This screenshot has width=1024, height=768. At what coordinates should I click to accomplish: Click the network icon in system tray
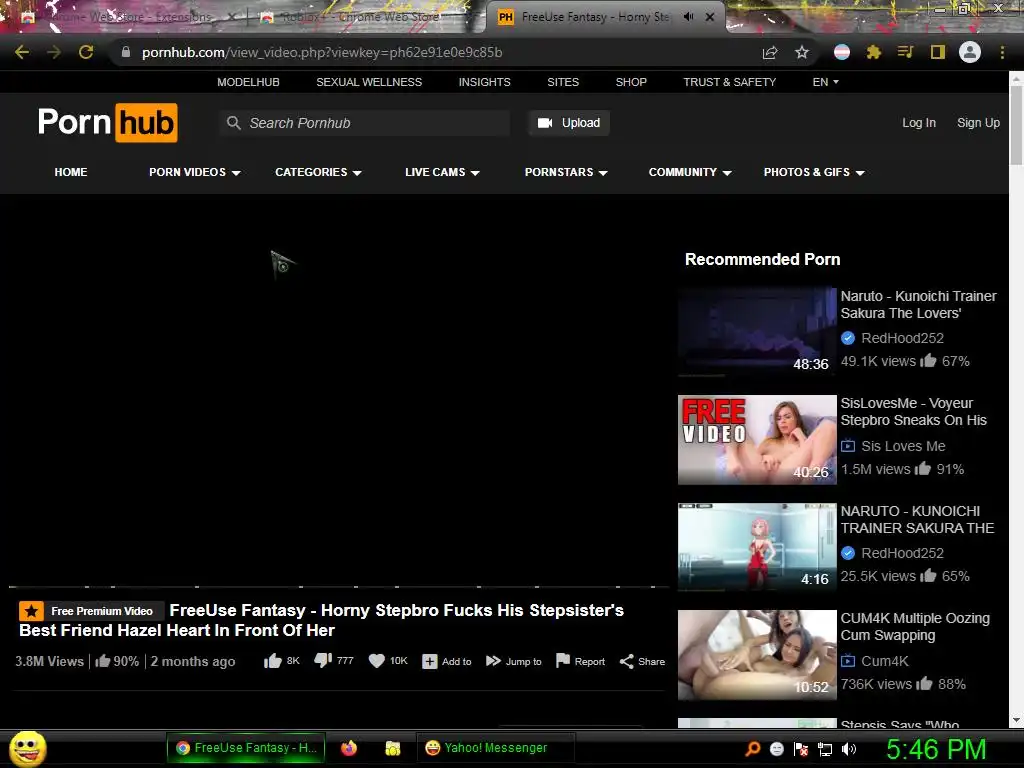click(x=825, y=749)
